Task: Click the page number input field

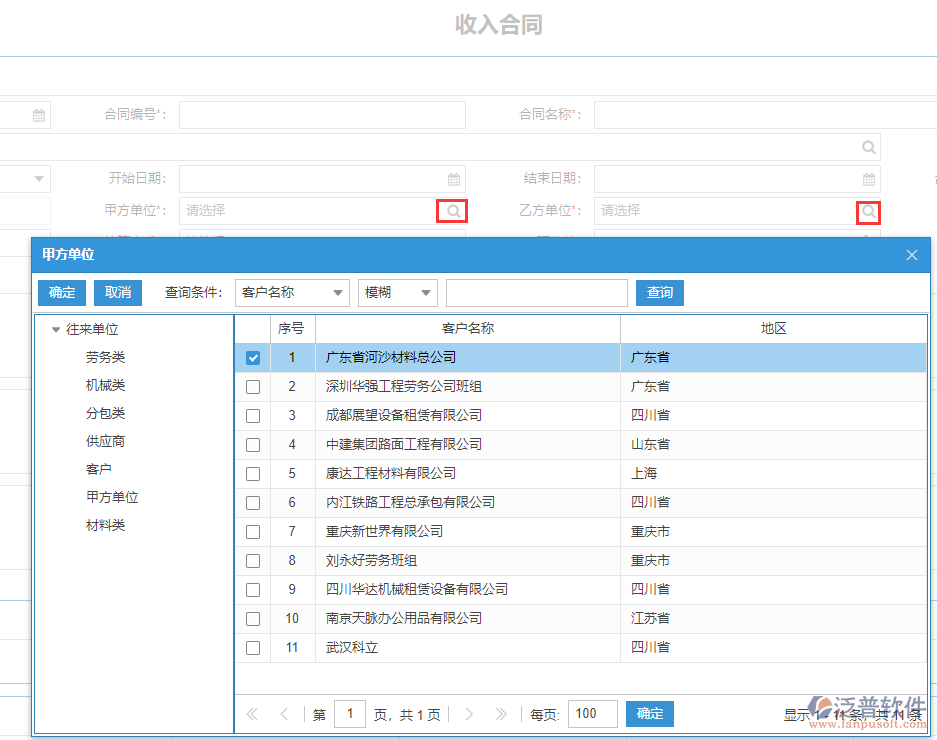Action: [348, 714]
